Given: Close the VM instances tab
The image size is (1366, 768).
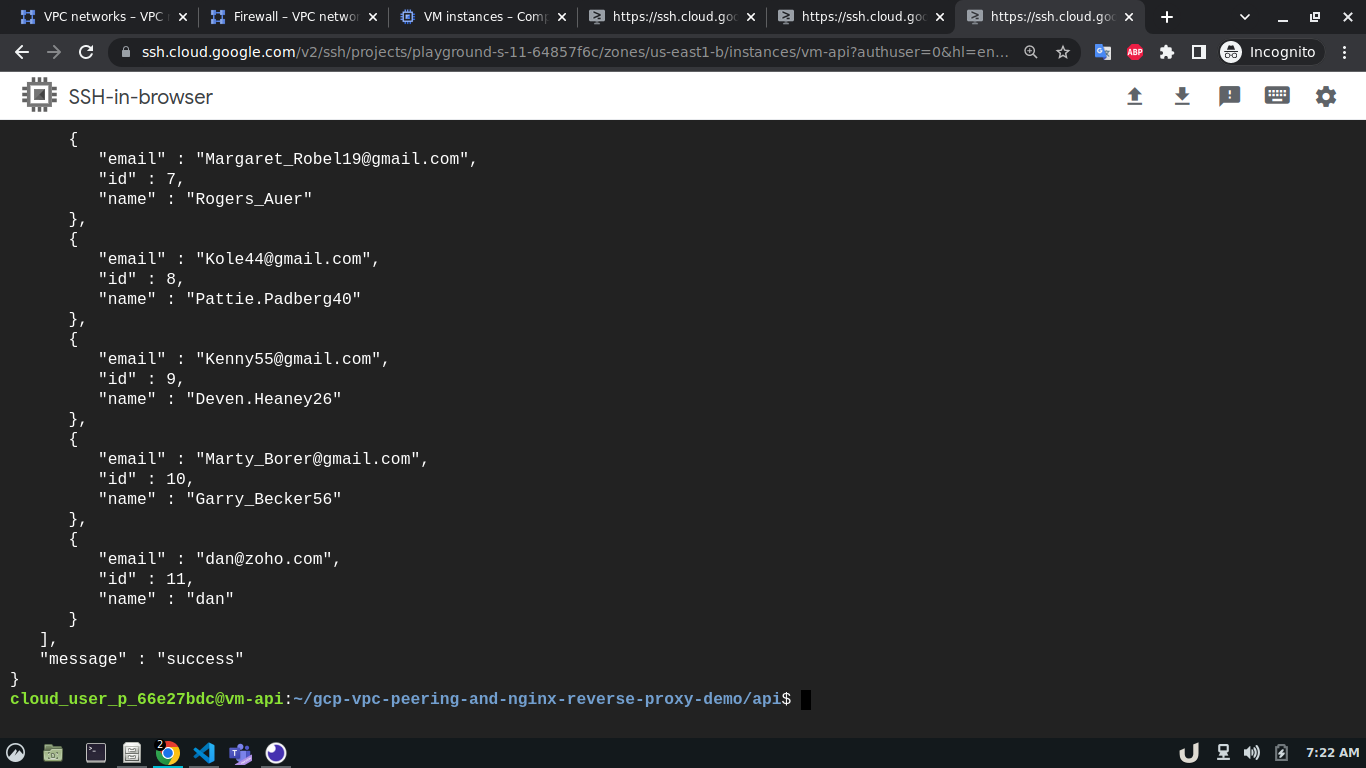Looking at the screenshot, I should (x=561, y=17).
